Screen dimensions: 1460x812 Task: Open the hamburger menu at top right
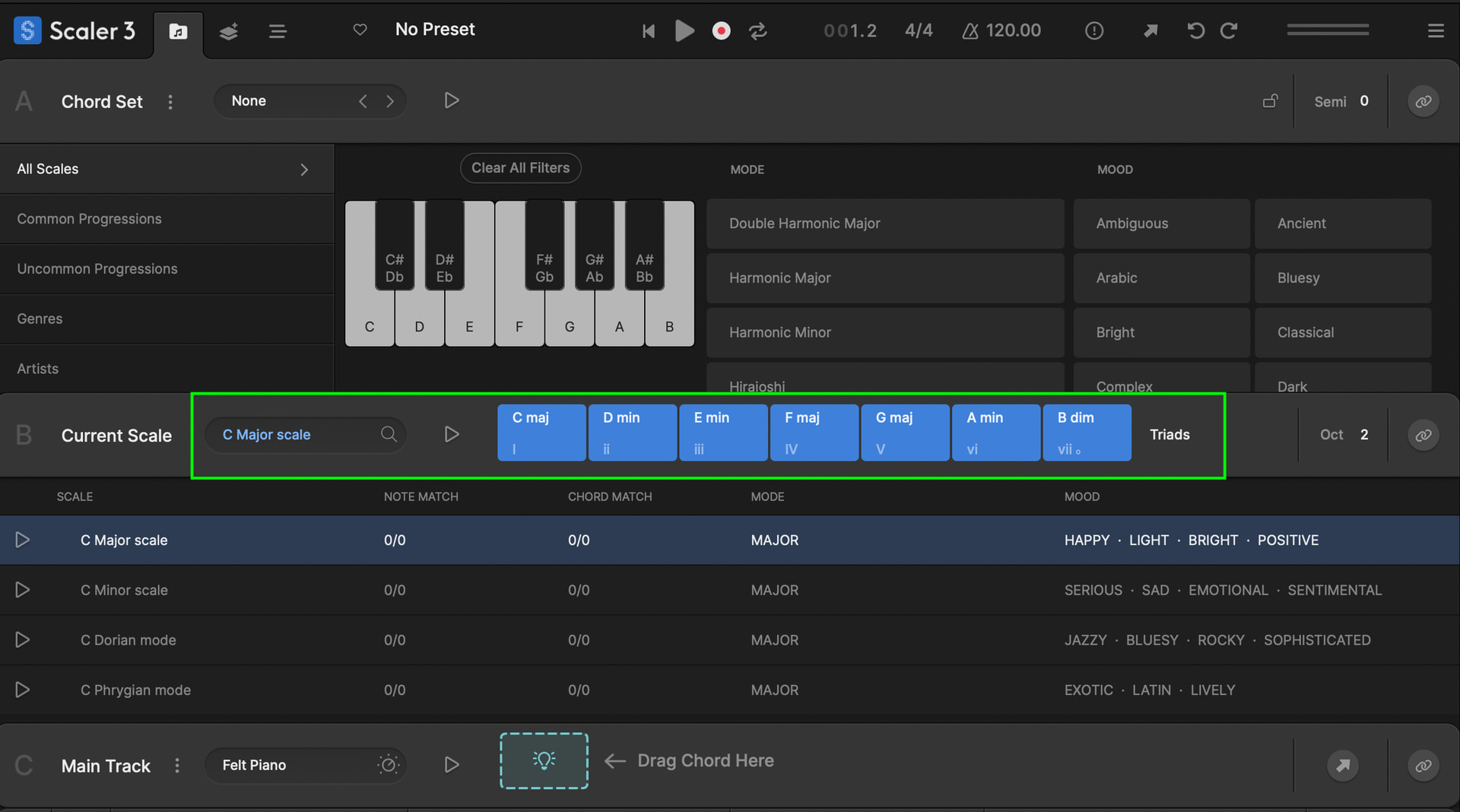tap(1436, 30)
